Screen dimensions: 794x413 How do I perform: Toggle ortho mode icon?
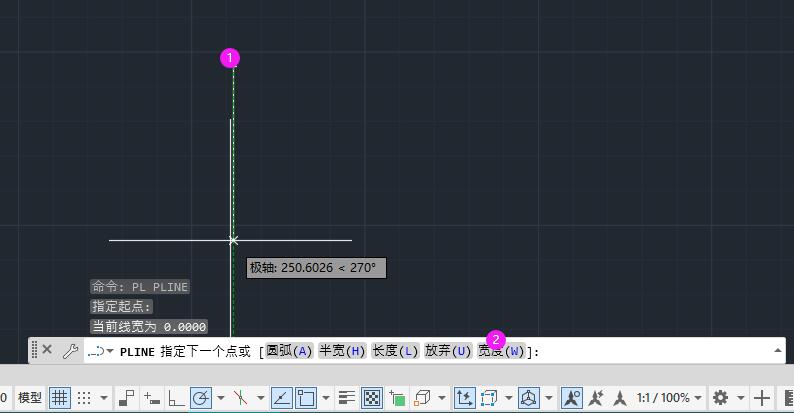176,398
